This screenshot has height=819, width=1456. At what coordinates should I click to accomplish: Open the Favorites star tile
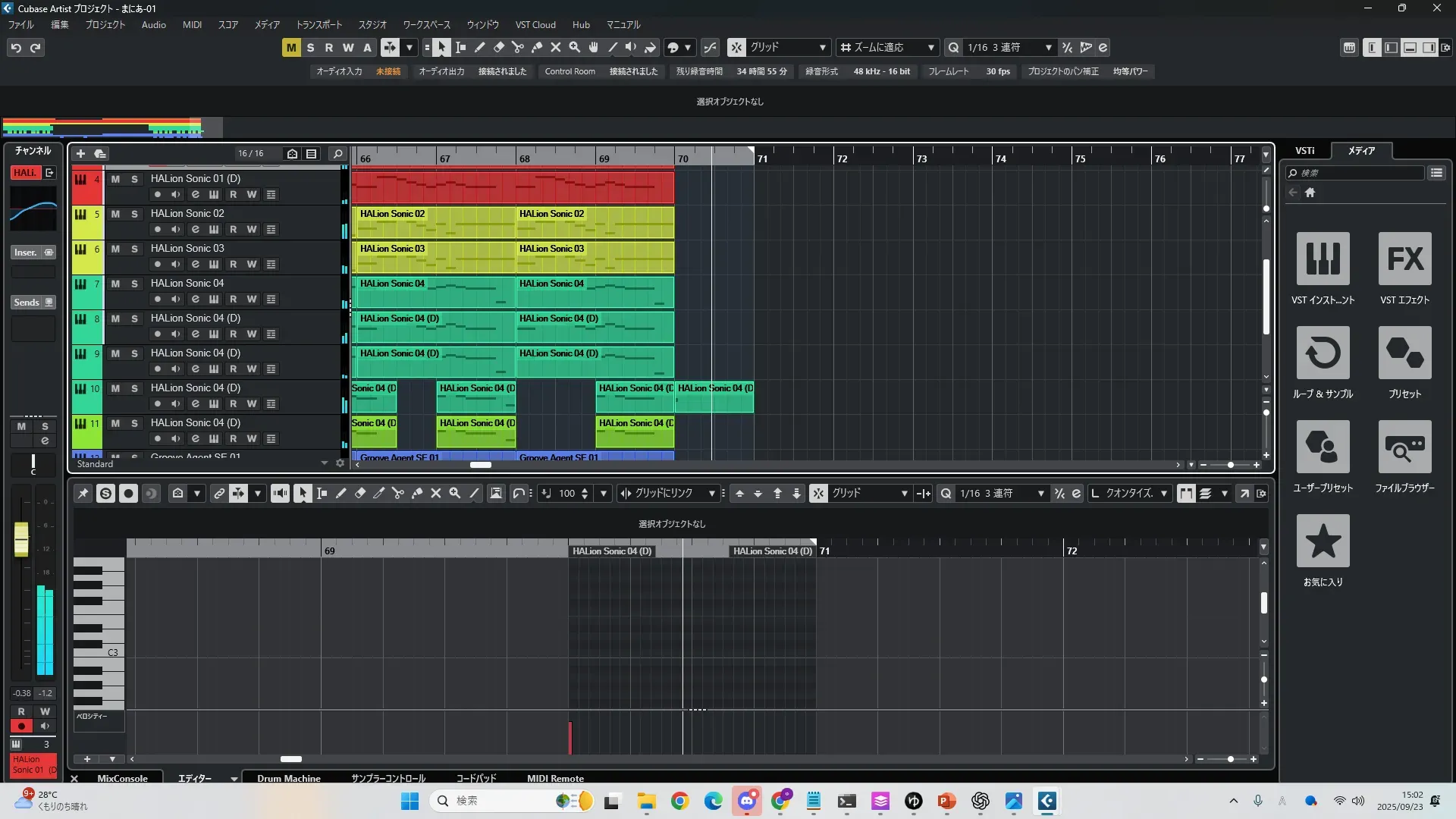point(1323,541)
